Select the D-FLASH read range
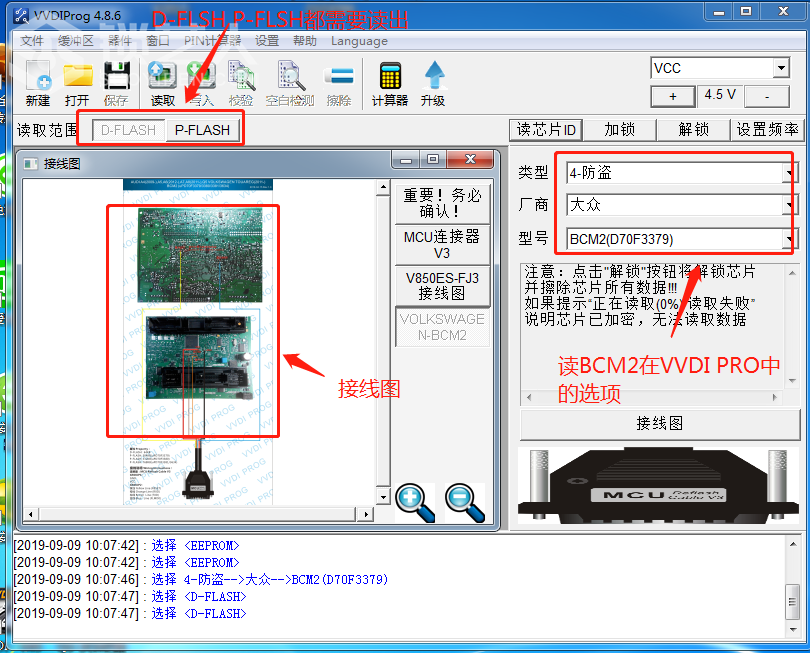 [129, 130]
